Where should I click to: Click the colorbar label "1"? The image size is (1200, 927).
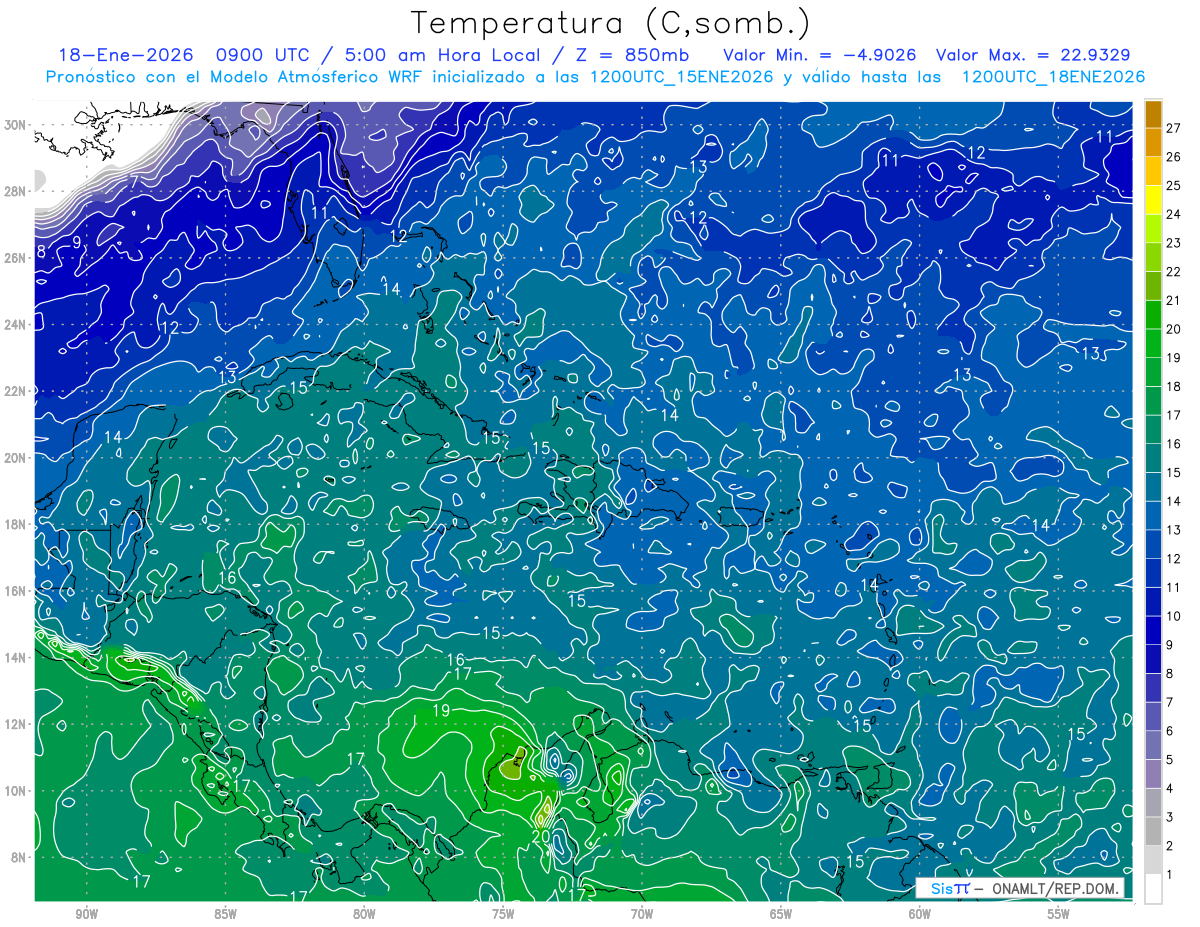[1169, 875]
